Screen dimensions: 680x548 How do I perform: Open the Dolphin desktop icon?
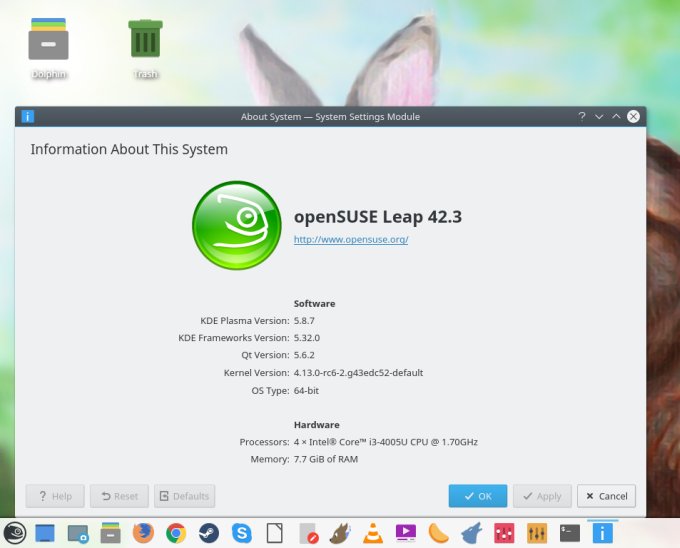point(49,48)
